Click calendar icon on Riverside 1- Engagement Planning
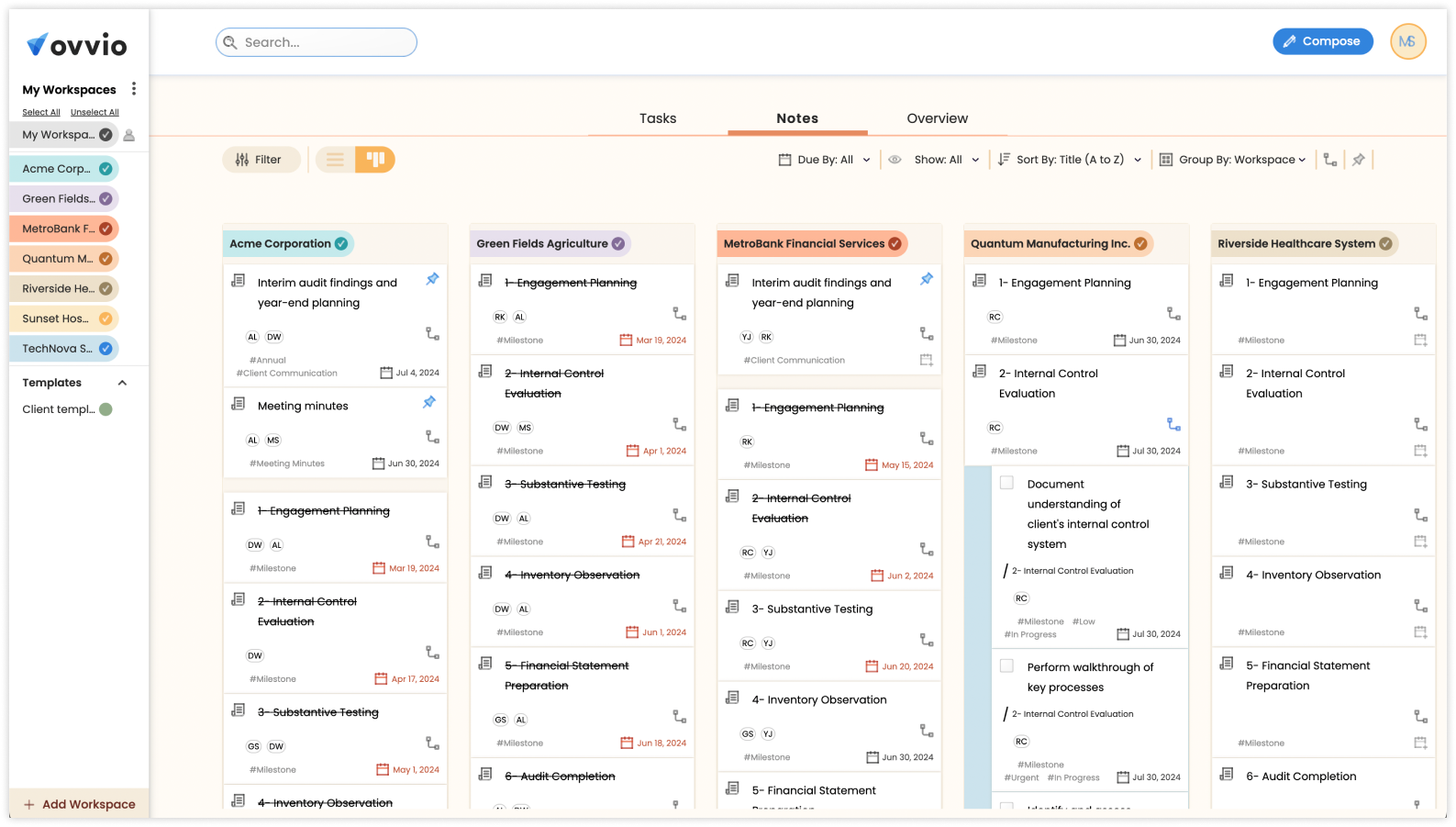1456x827 pixels. pos(1420,341)
